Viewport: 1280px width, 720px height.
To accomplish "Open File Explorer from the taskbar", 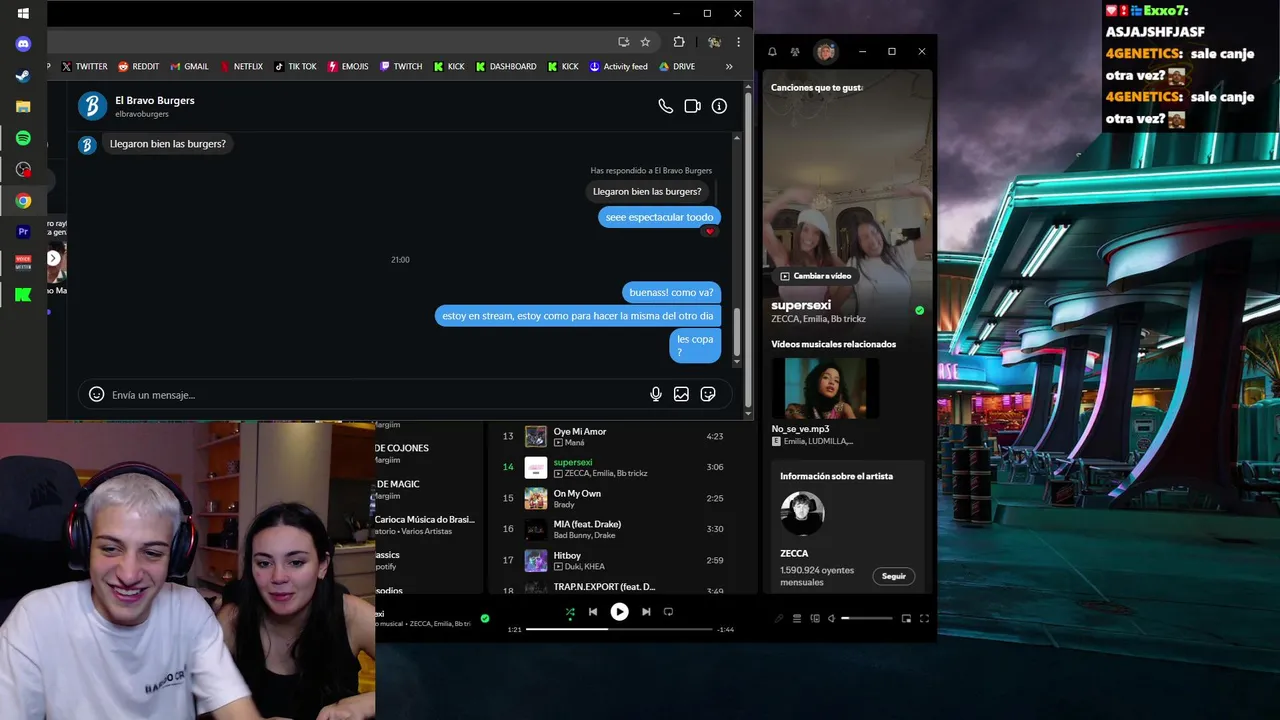I will click(23, 107).
